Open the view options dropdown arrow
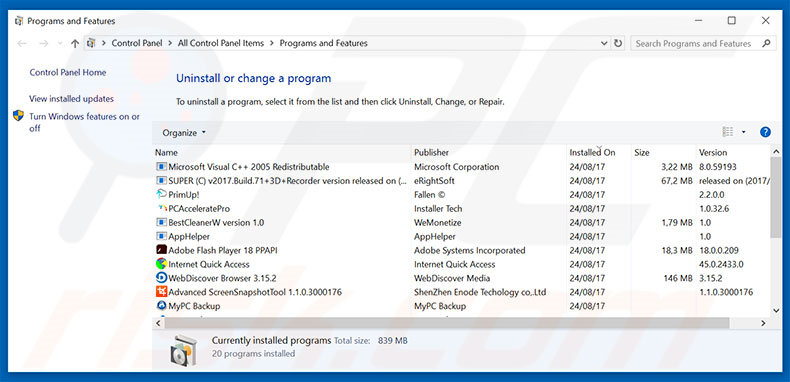Screen dimensions: 790x382 click(744, 132)
